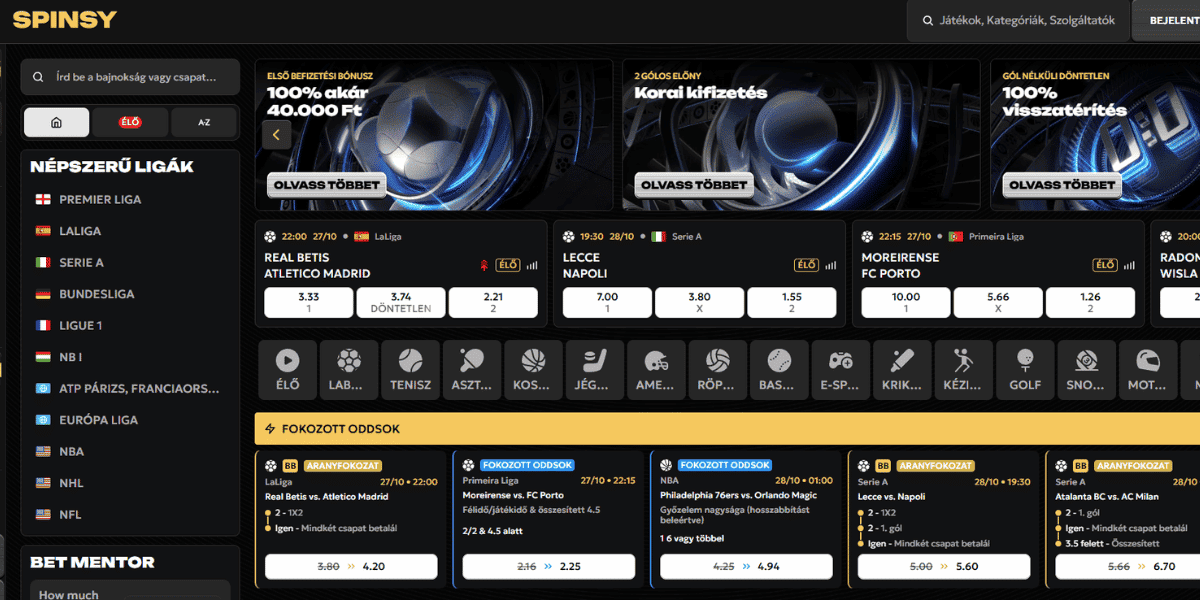Focus the league or team search field

[x=131, y=77]
